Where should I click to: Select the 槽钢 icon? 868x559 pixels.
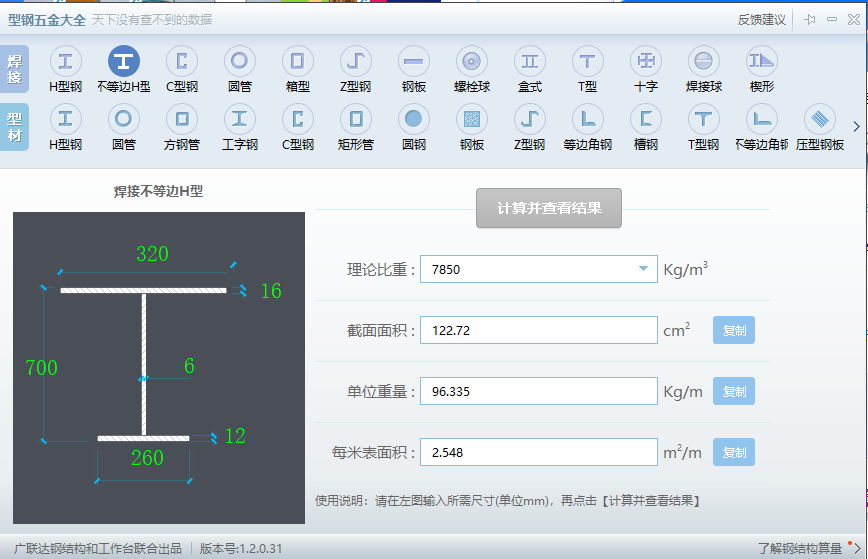[x=646, y=119]
